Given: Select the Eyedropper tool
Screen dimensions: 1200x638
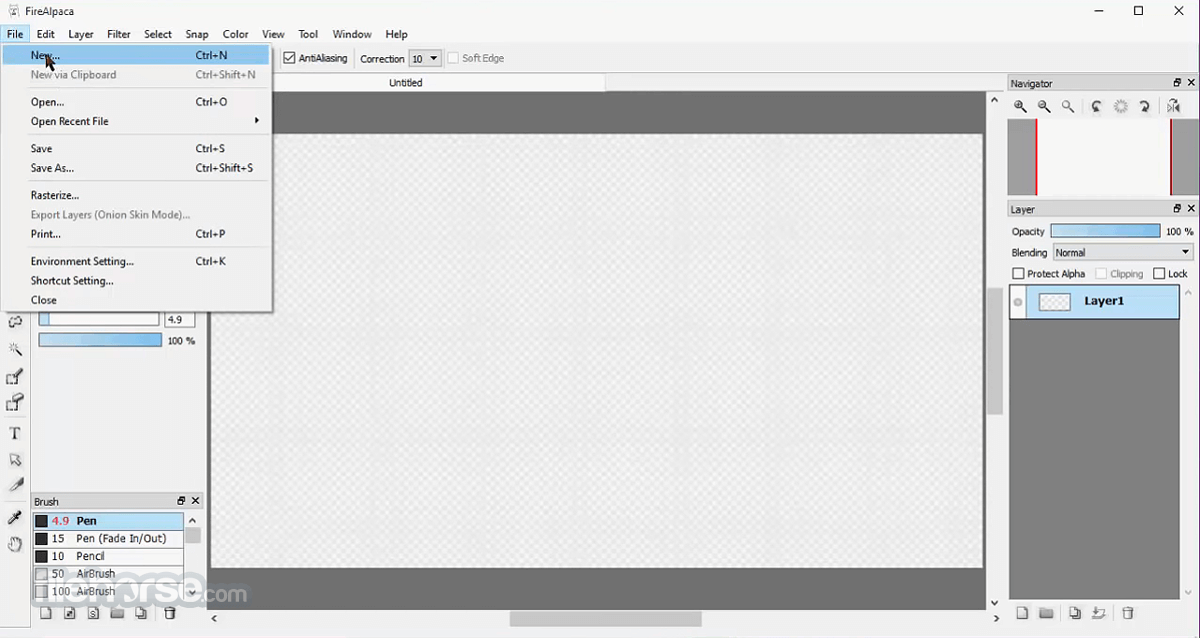Looking at the screenshot, I should (15, 518).
